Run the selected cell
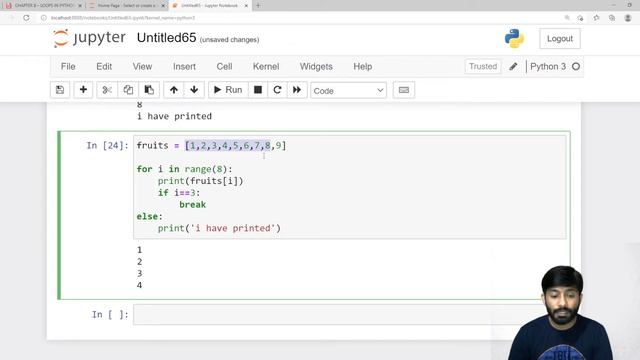 228,90
